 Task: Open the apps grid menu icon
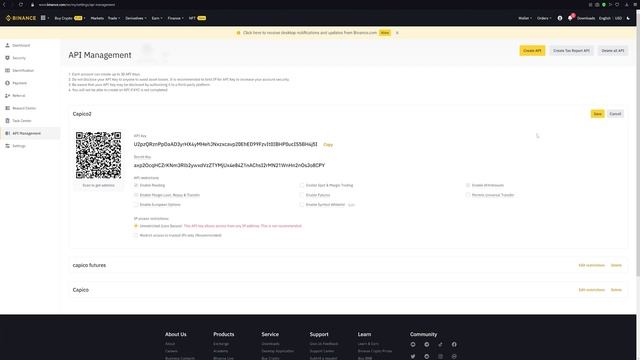tap(43, 18)
